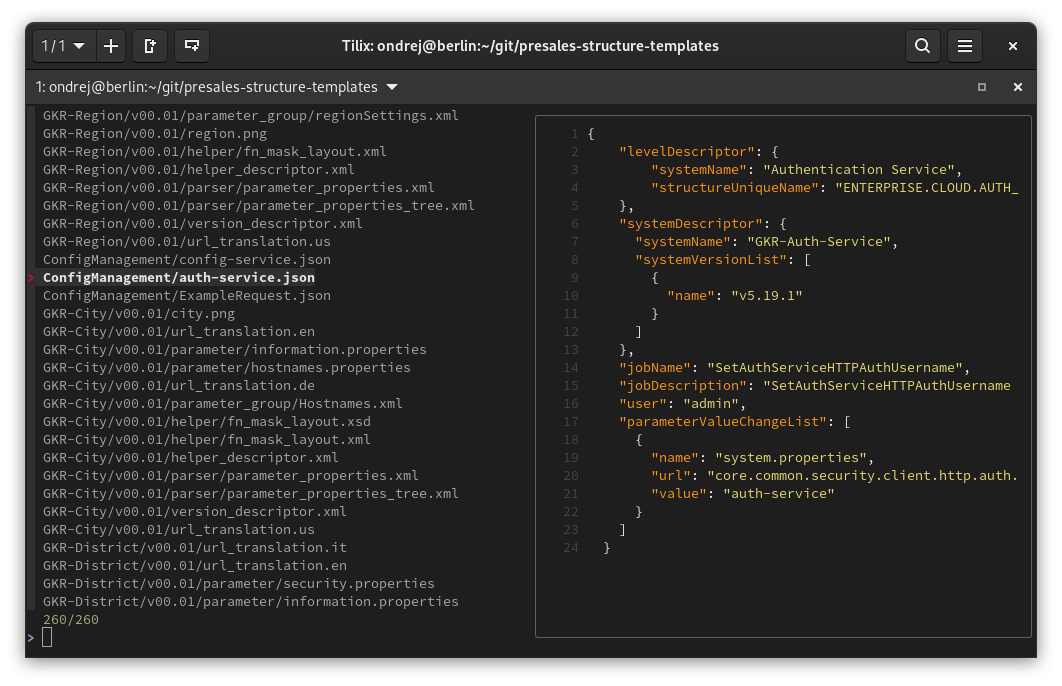Close the terminal pane
The height and width of the screenshot is (686, 1062).
1017,87
